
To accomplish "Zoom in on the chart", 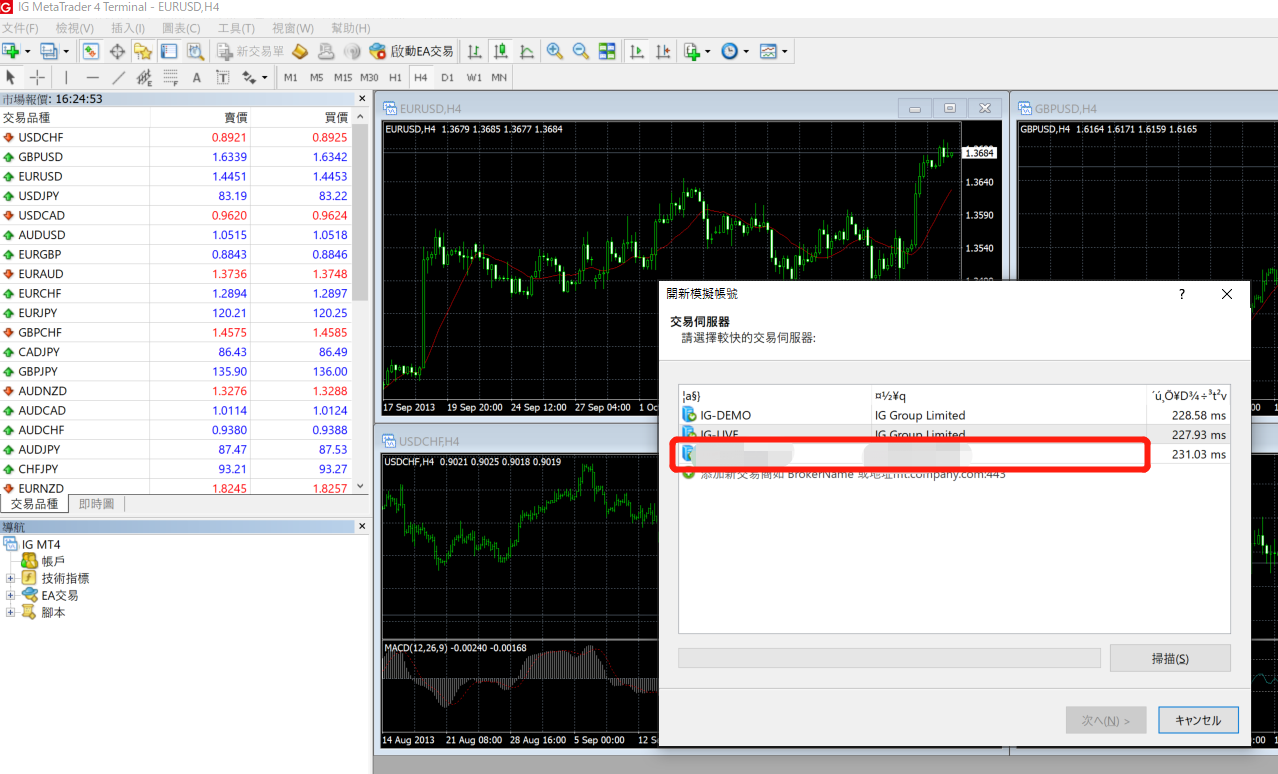I will pos(555,51).
